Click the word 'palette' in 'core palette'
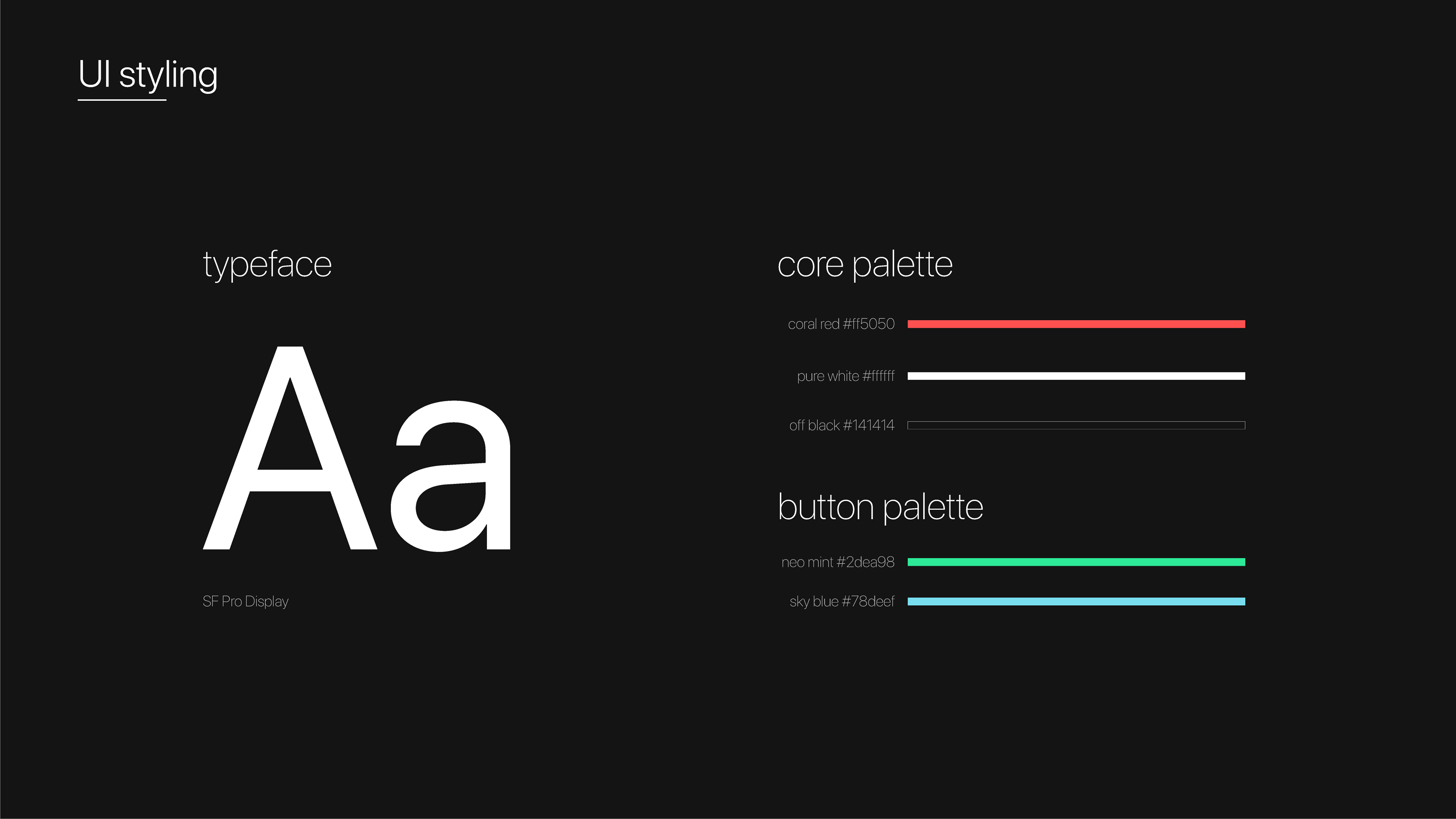The width and height of the screenshot is (1456, 819). tap(902, 265)
